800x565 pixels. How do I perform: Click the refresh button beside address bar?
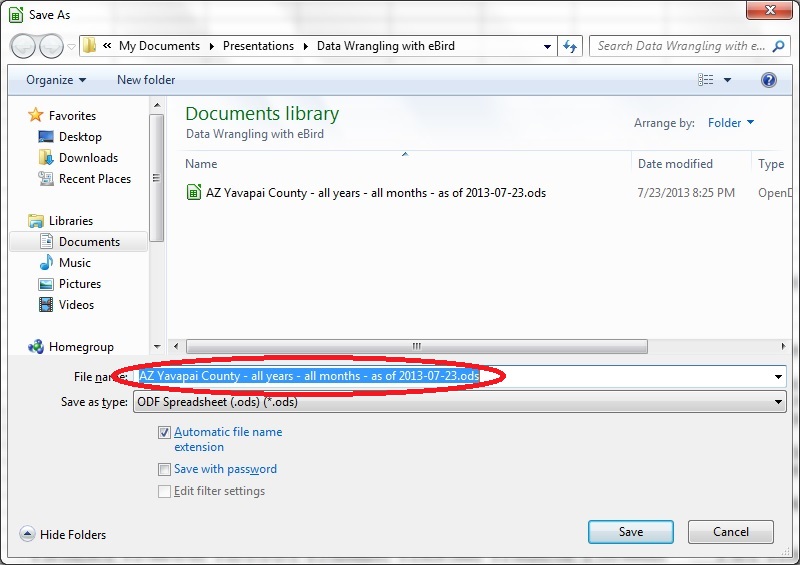570,46
